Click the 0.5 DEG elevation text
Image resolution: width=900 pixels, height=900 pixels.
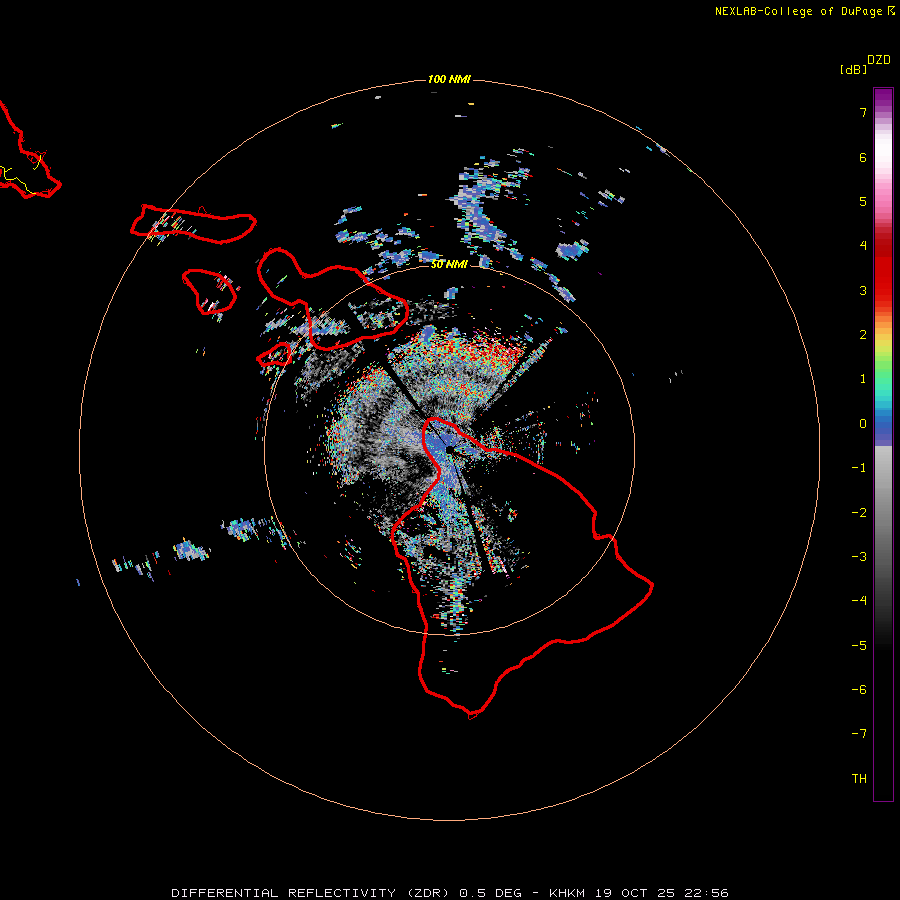coord(491,893)
